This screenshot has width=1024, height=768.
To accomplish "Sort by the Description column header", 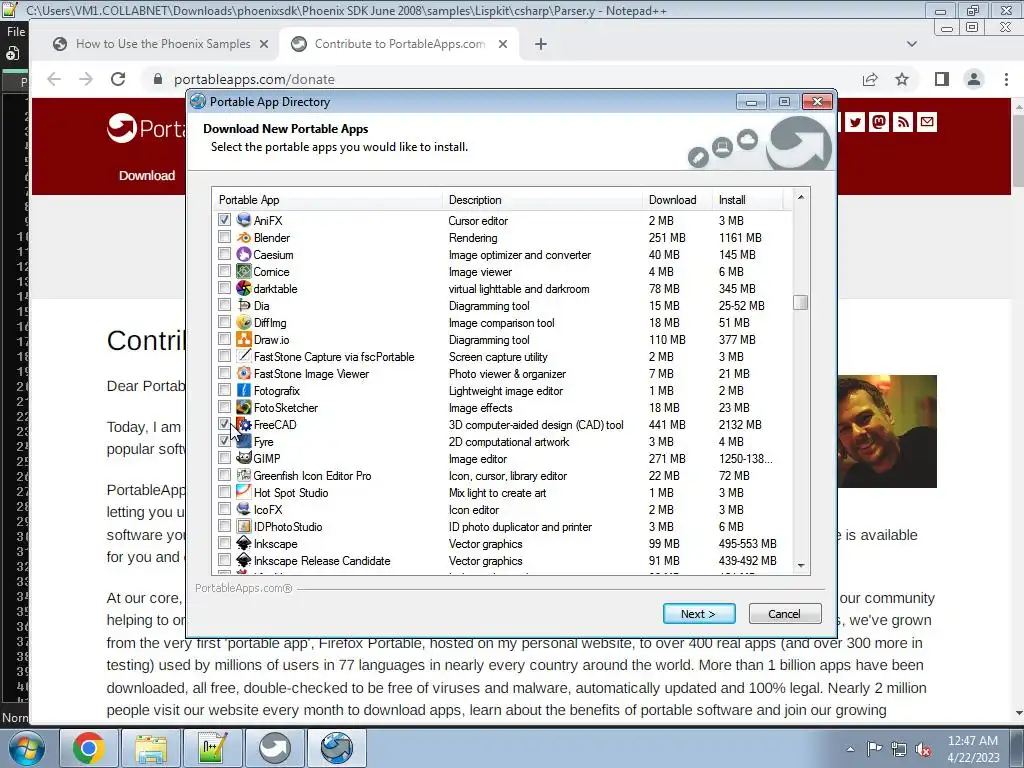I will tap(543, 200).
